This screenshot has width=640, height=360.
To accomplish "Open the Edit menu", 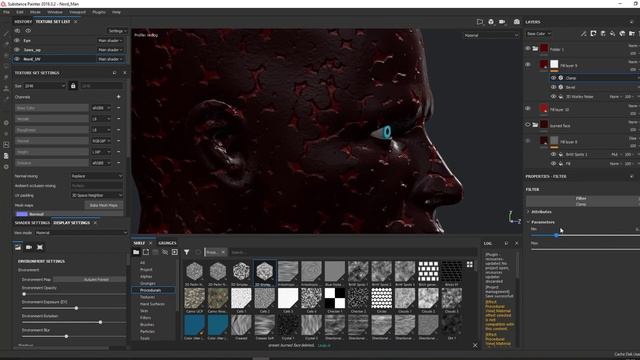I will tap(20, 12).
